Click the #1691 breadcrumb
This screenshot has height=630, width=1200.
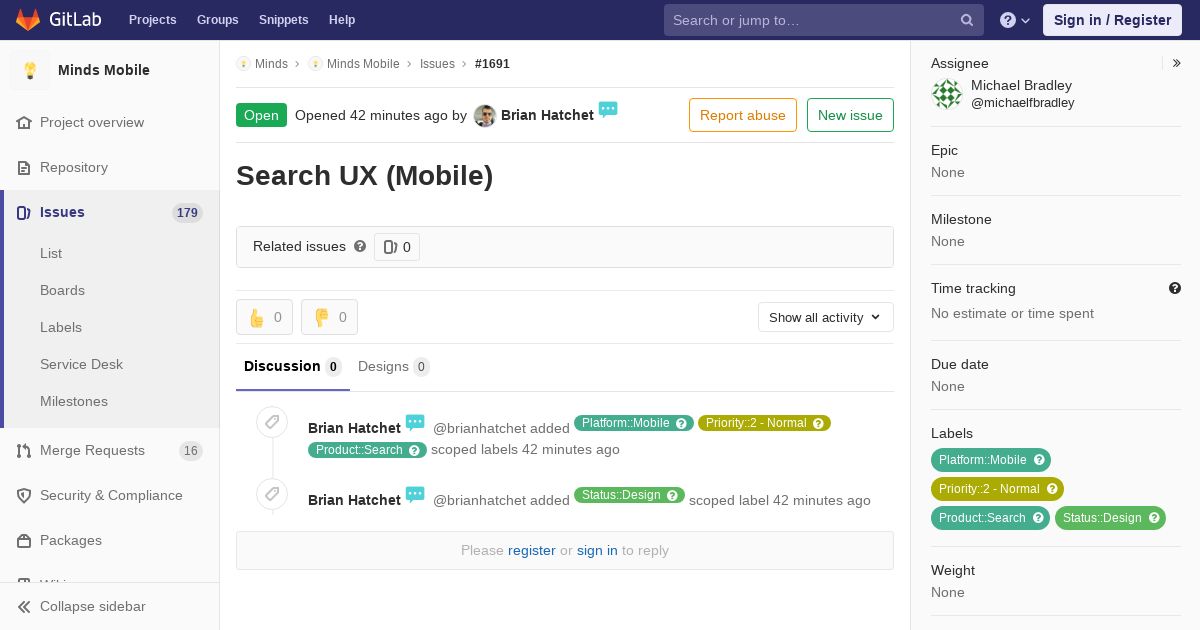492,63
